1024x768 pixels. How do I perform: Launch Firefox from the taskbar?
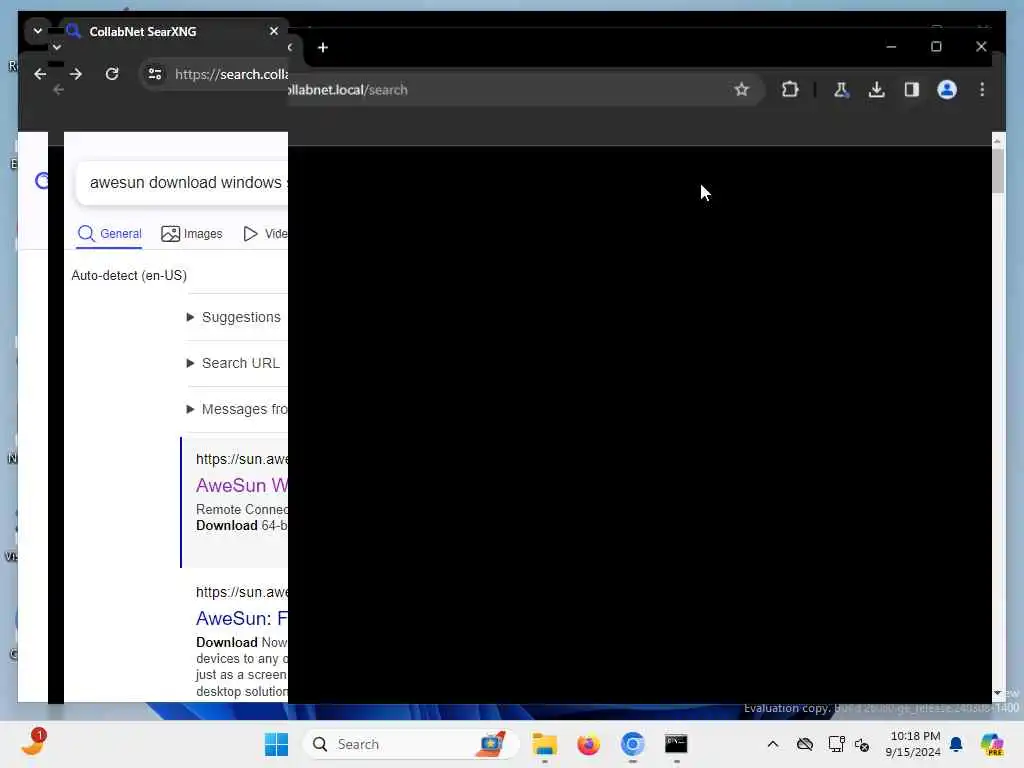pos(588,744)
